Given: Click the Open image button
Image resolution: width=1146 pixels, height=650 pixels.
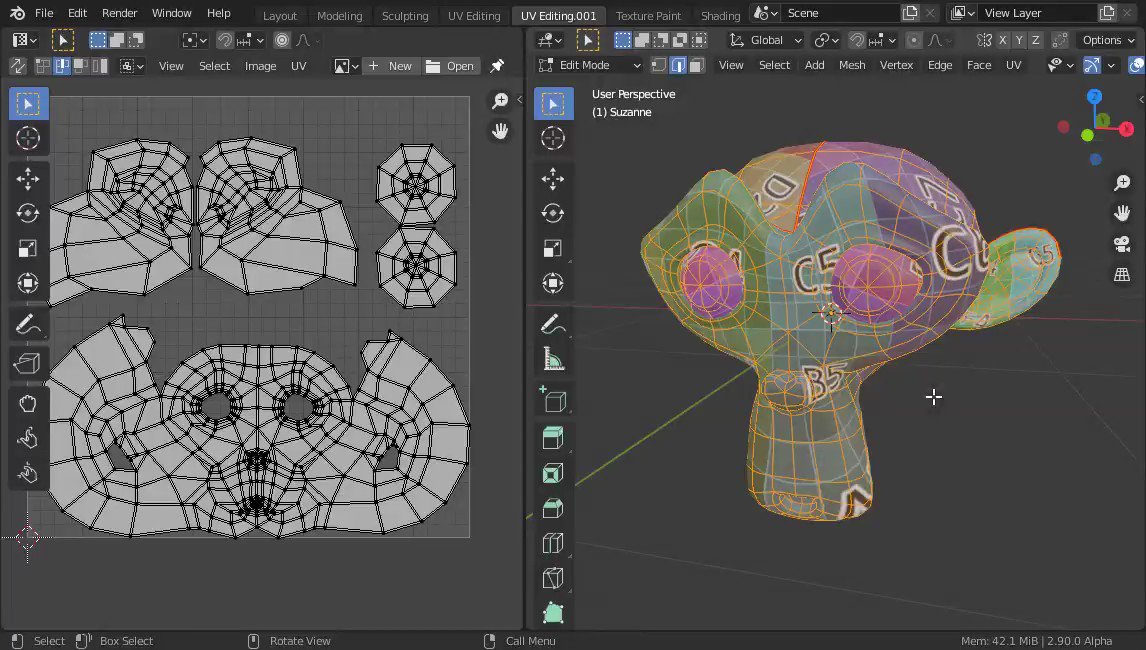Looking at the screenshot, I should pos(450,66).
